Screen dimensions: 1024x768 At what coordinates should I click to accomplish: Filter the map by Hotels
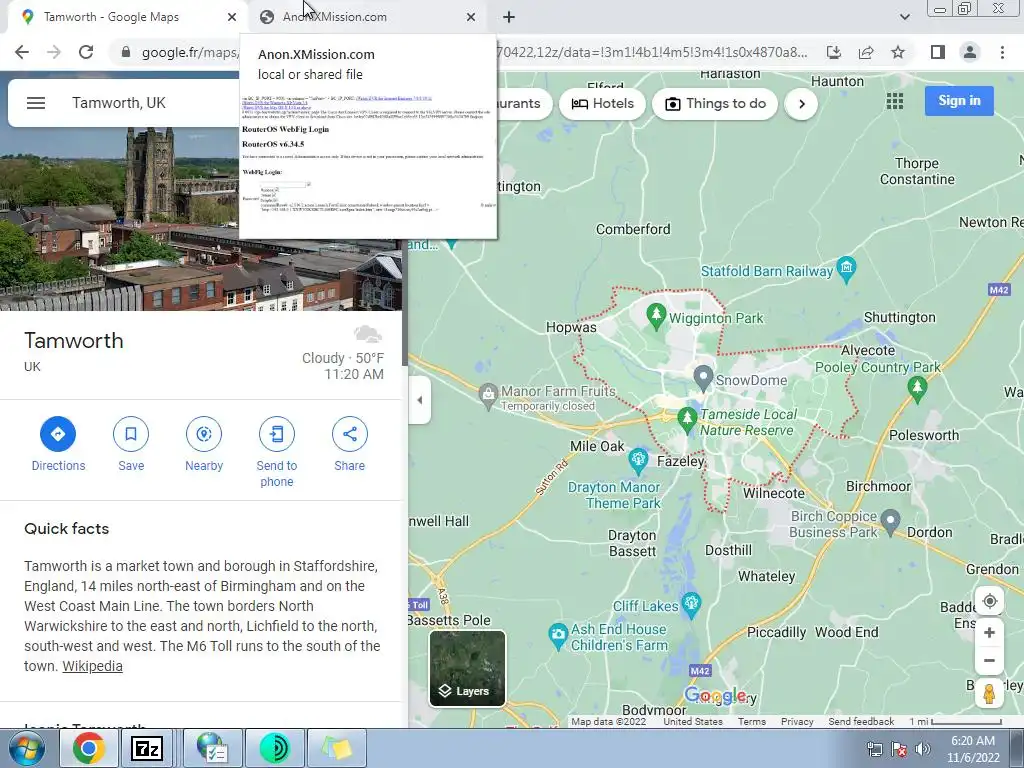pos(602,104)
